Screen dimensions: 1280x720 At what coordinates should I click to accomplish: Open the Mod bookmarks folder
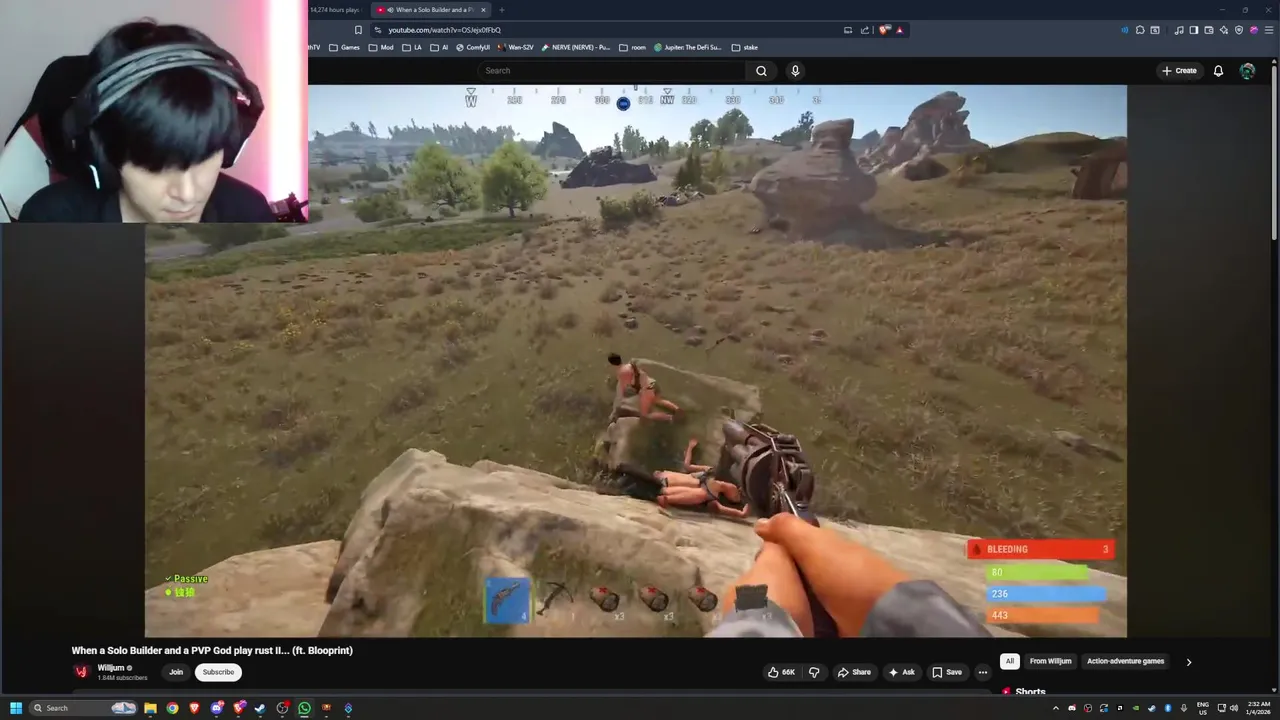pos(382,47)
